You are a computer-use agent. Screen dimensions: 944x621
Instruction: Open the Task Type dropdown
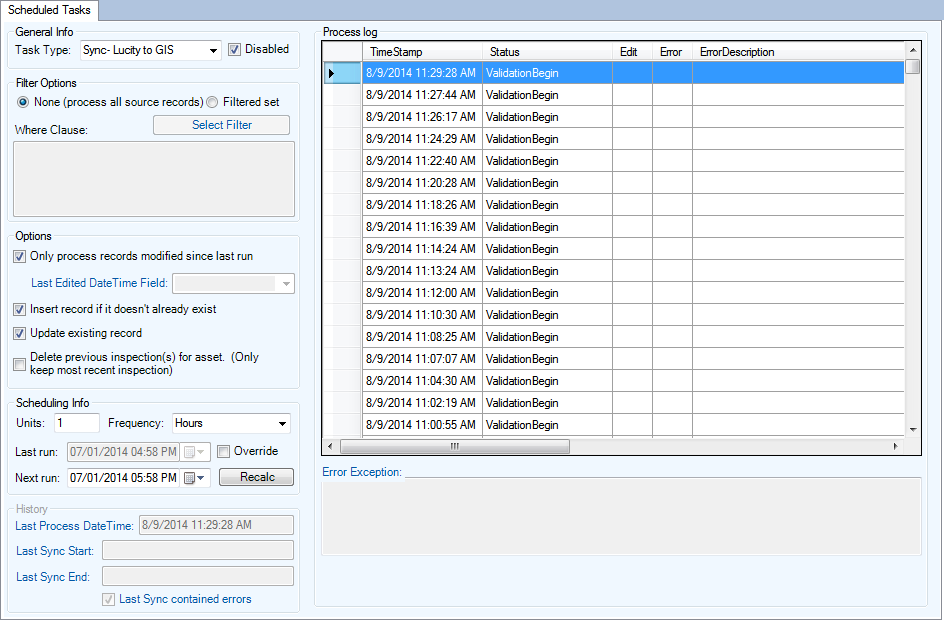213,51
